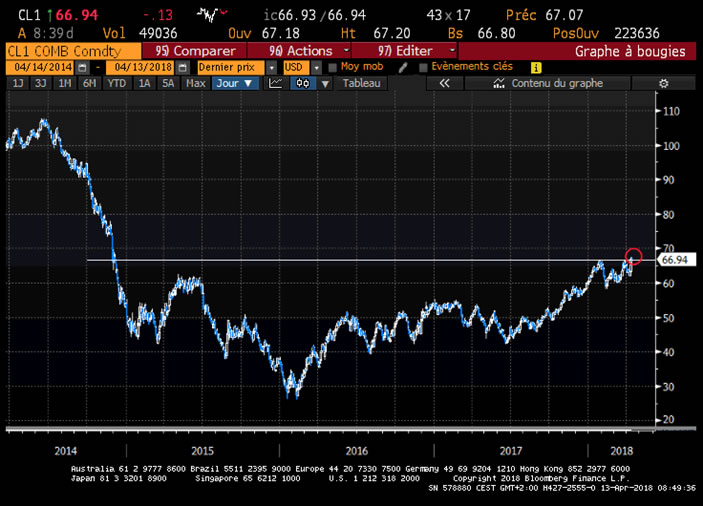Select the candlestick chart type icon
The width and height of the screenshot is (703, 506).
(x=301, y=84)
